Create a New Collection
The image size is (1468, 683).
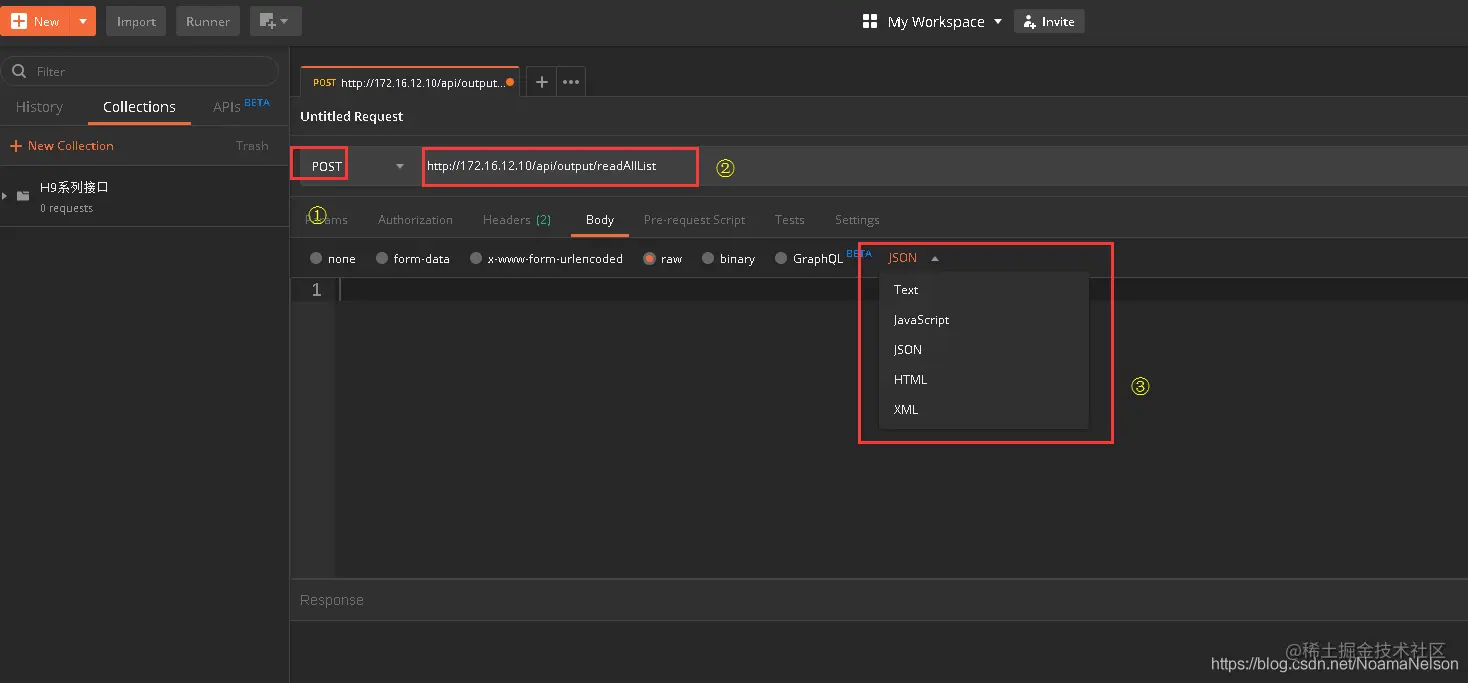62,145
